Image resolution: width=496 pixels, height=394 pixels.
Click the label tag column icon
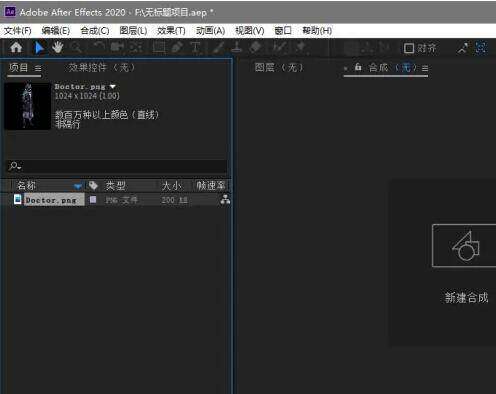93,185
